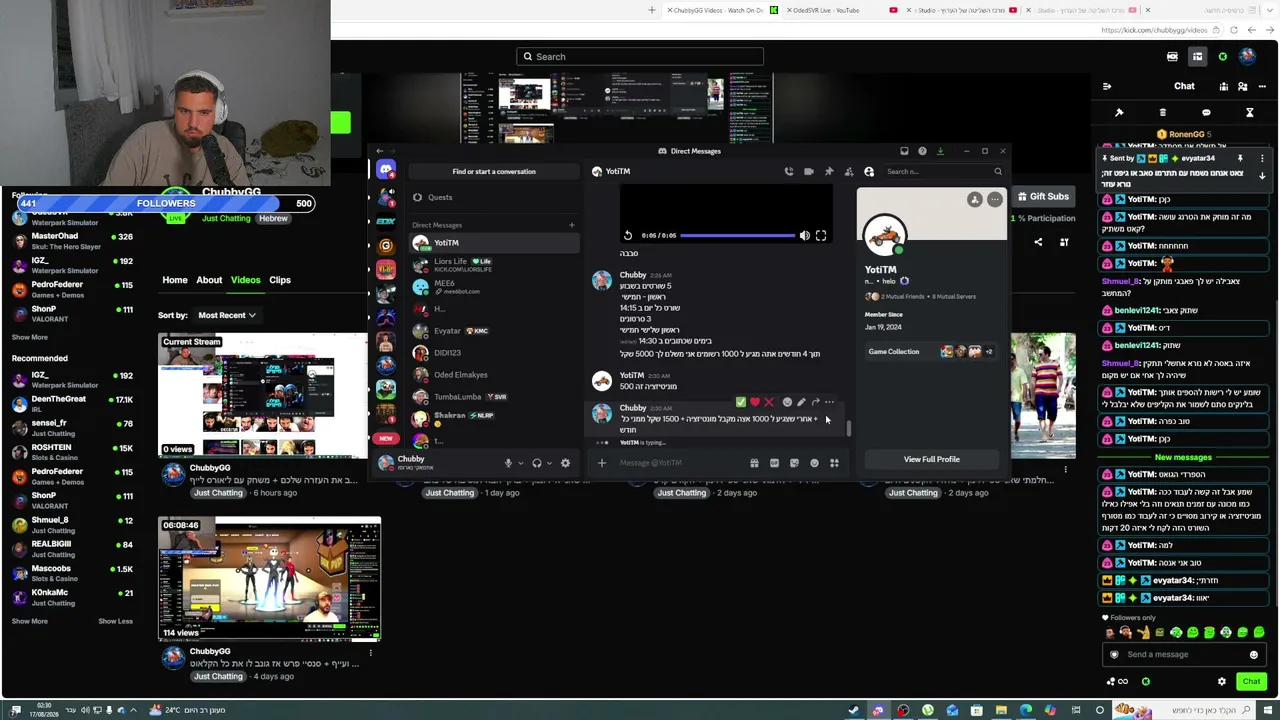Start a voice call with YotiTM
Viewport: 1280px width, 720px height.
pos(789,172)
